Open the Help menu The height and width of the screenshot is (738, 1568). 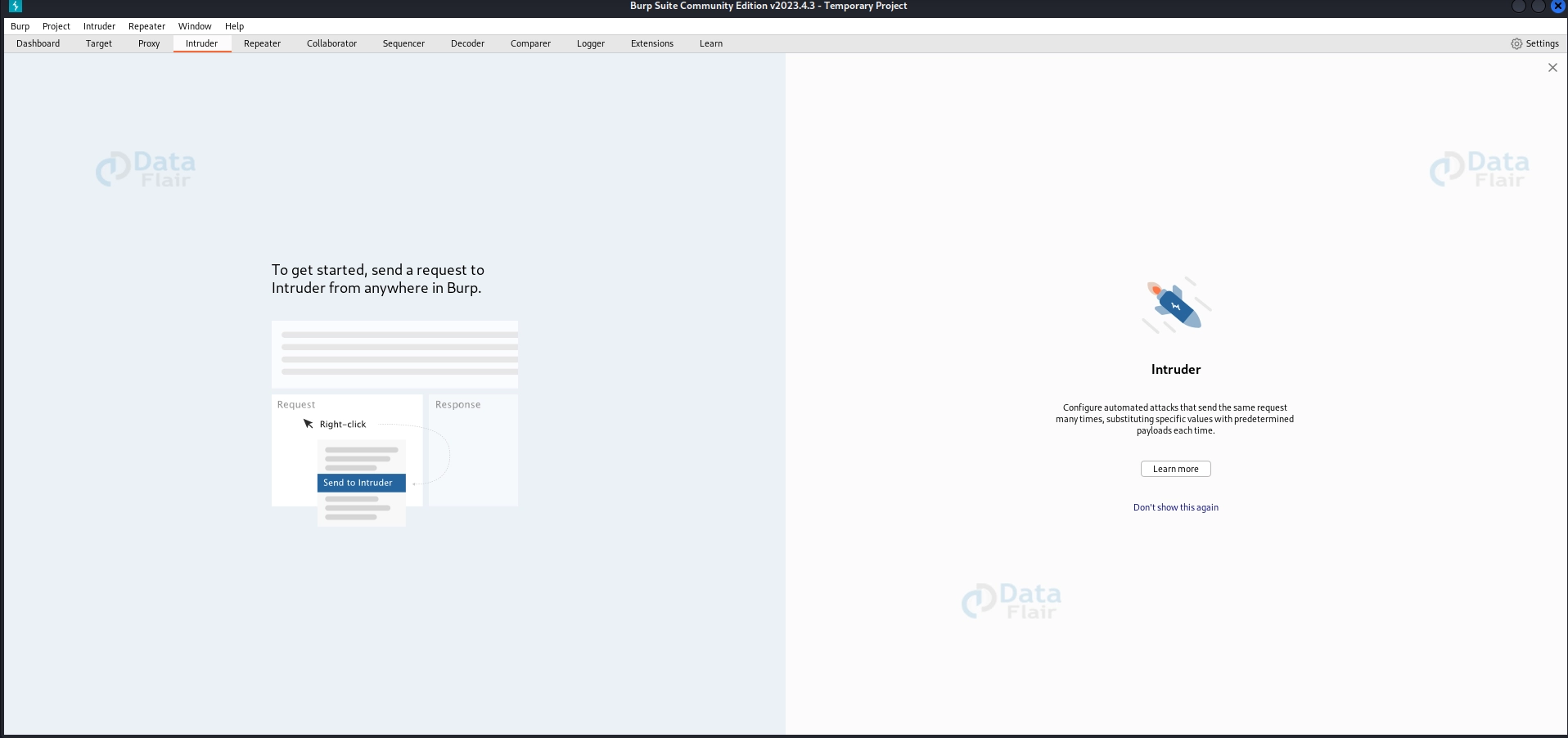click(234, 26)
